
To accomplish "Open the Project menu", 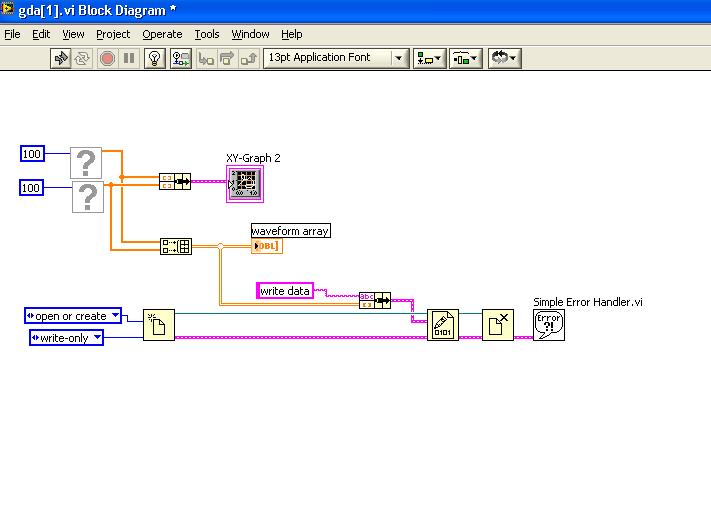I will (x=113, y=34).
